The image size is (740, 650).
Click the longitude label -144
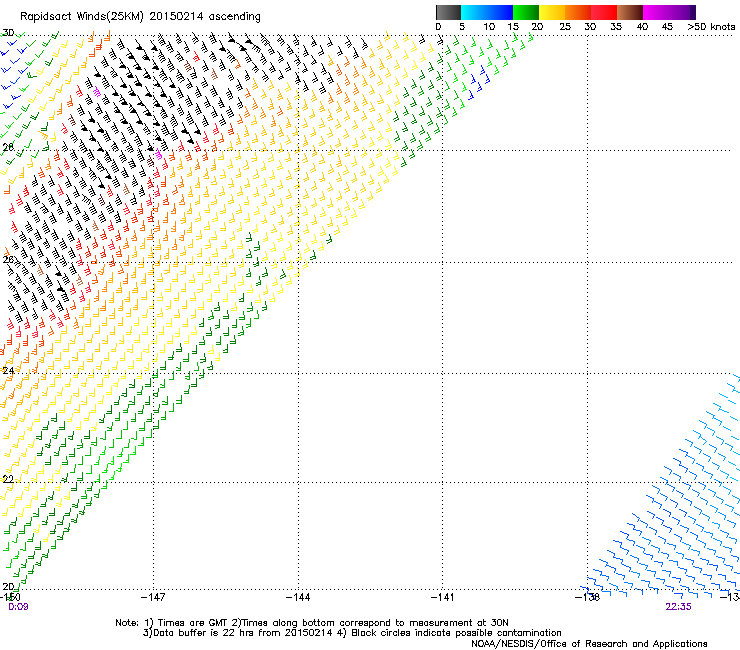(x=298, y=597)
